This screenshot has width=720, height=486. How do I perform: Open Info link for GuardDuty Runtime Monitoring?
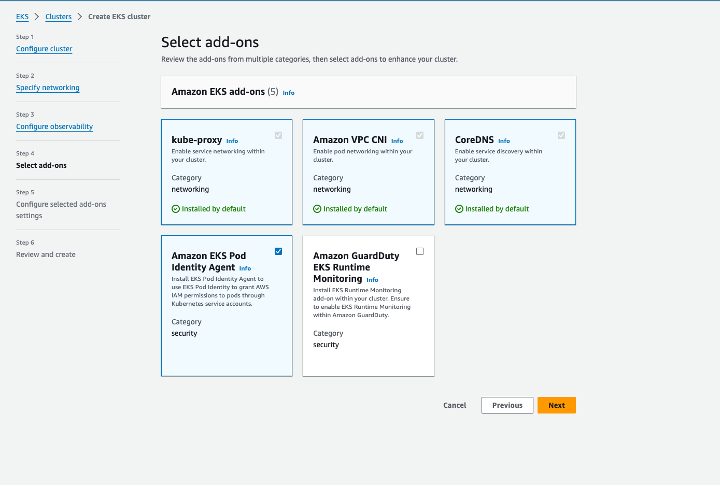point(372,280)
